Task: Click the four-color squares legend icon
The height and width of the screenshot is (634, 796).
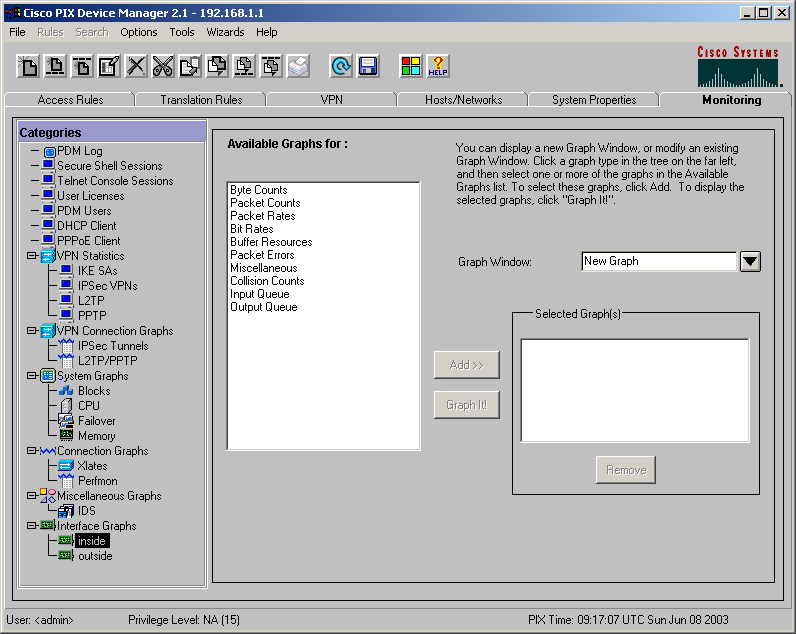Action: tap(411, 66)
